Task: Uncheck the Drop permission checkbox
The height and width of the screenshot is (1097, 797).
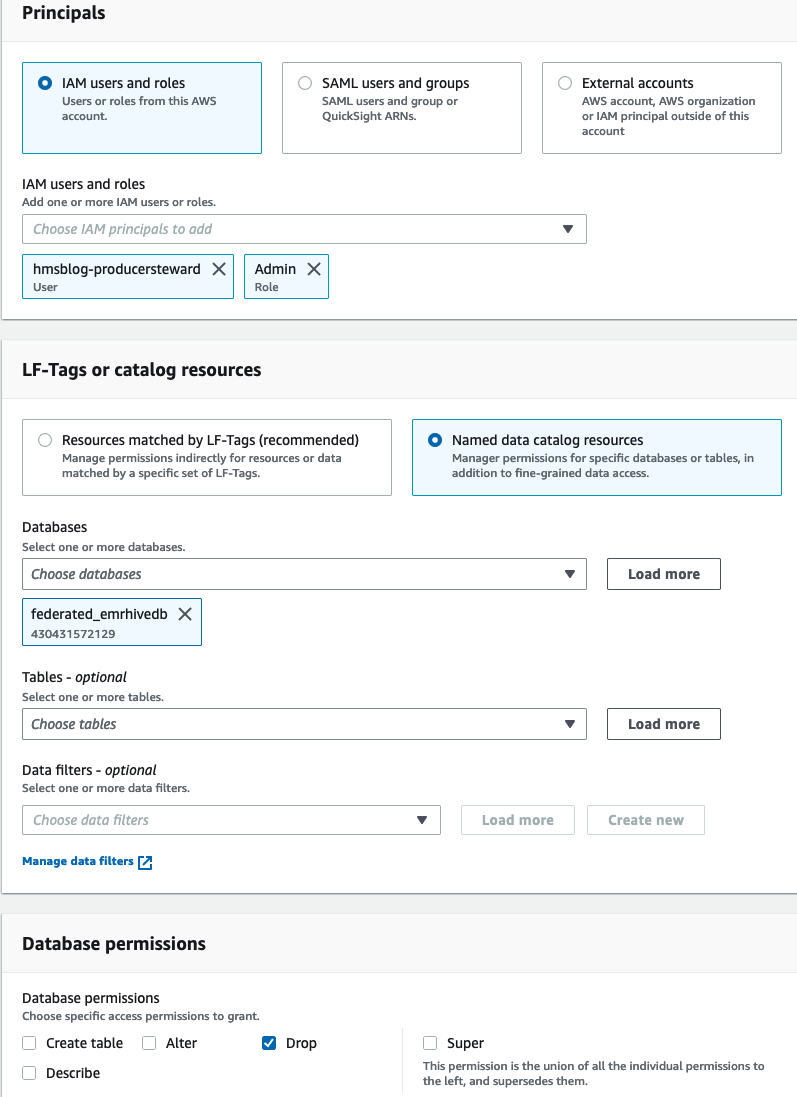Action: (x=269, y=1043)
